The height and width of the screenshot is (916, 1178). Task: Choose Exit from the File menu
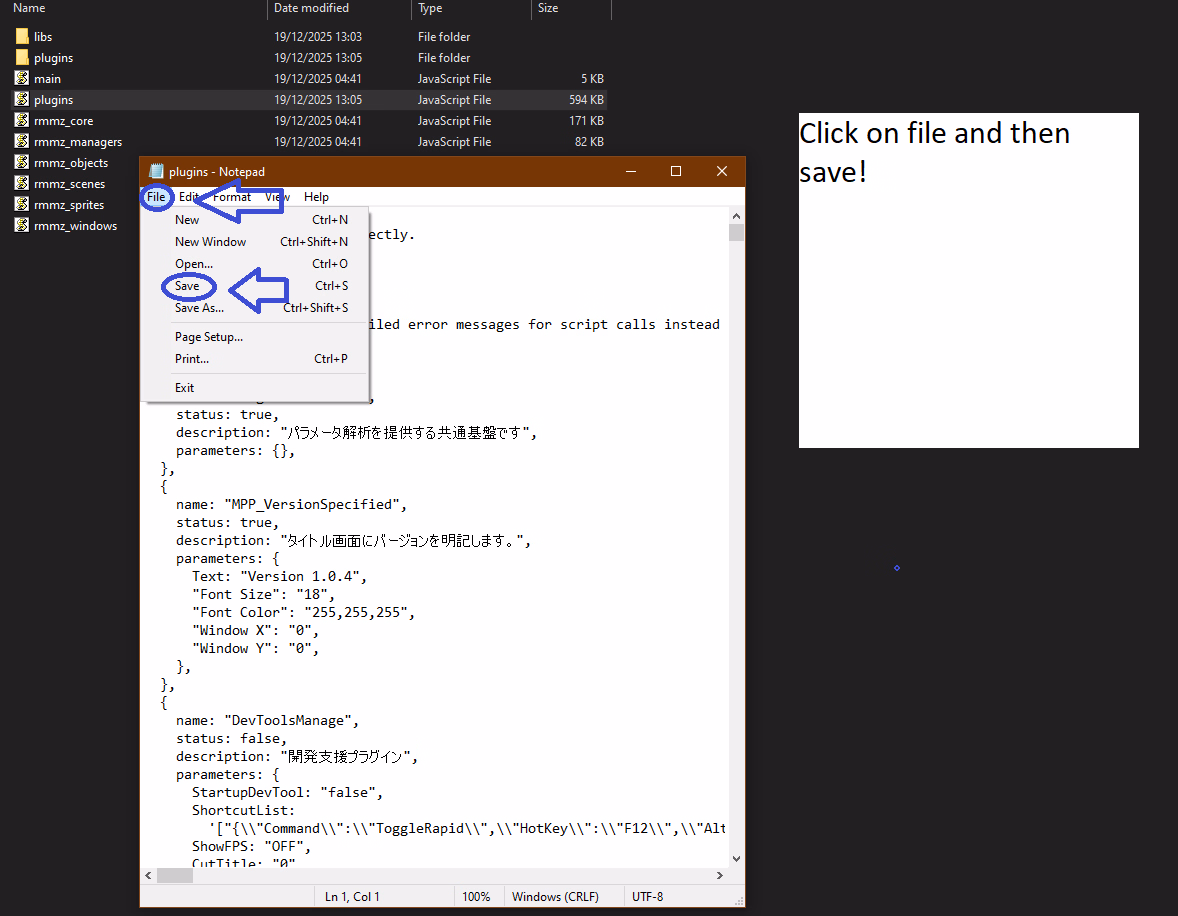(184, 388)
